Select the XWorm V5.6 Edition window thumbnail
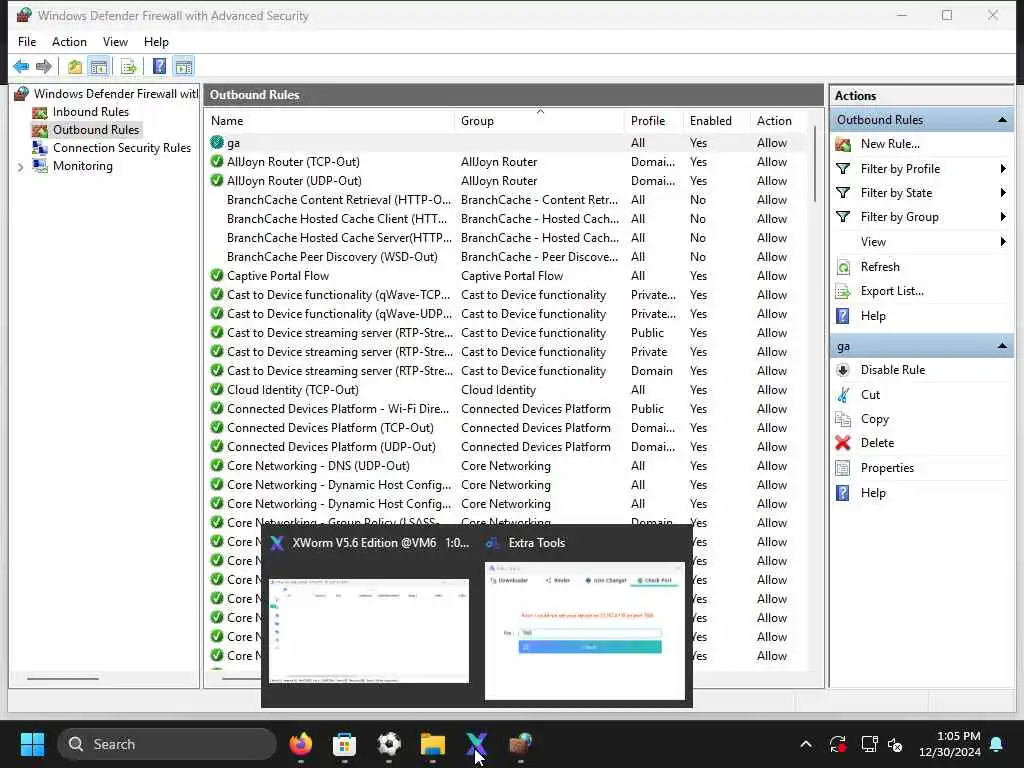This screenshot has width=1024, height=768. pos(369,630)
